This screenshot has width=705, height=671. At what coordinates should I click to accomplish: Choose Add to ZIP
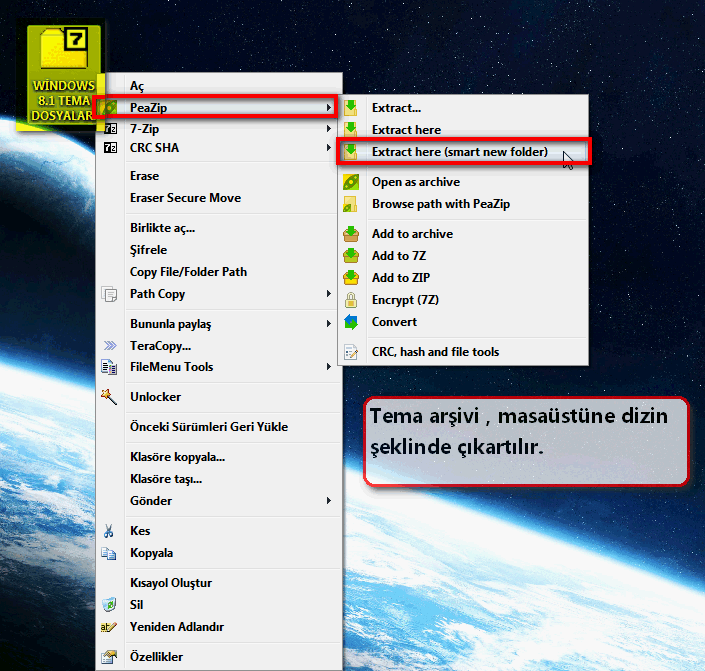click(x=464, y=278)
